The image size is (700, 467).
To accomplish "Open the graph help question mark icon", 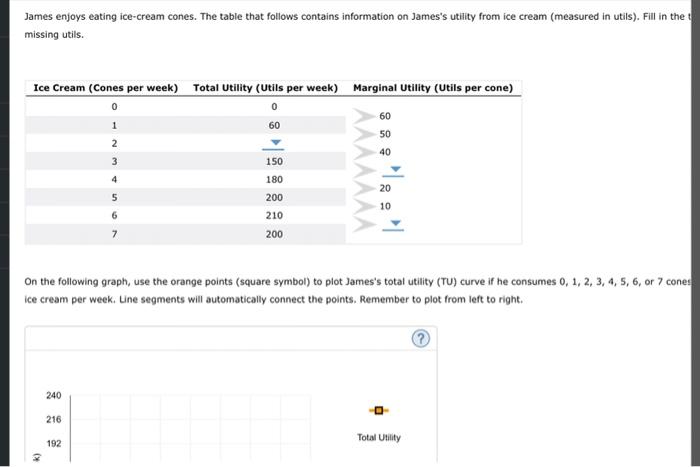I will click(x=421, y=339).
